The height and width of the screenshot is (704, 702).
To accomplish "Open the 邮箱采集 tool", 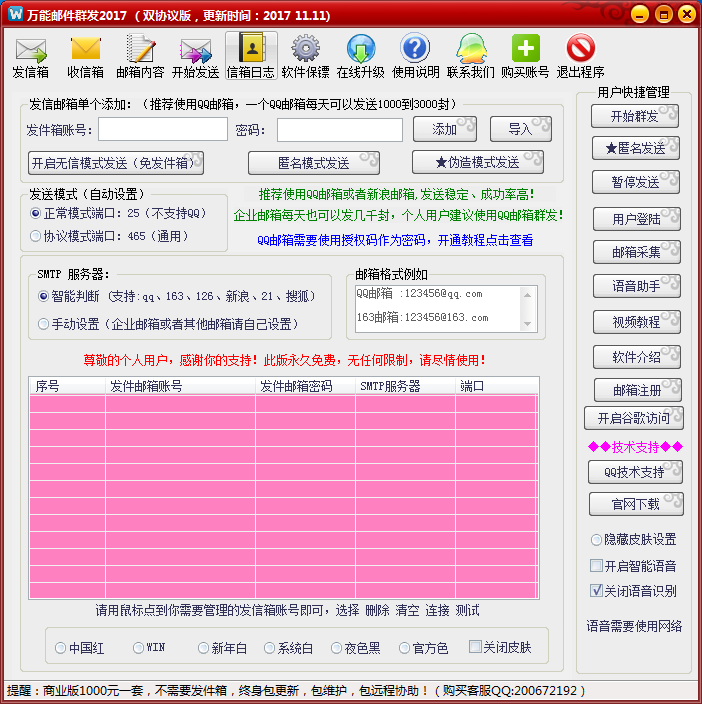I will click(636, 252).
